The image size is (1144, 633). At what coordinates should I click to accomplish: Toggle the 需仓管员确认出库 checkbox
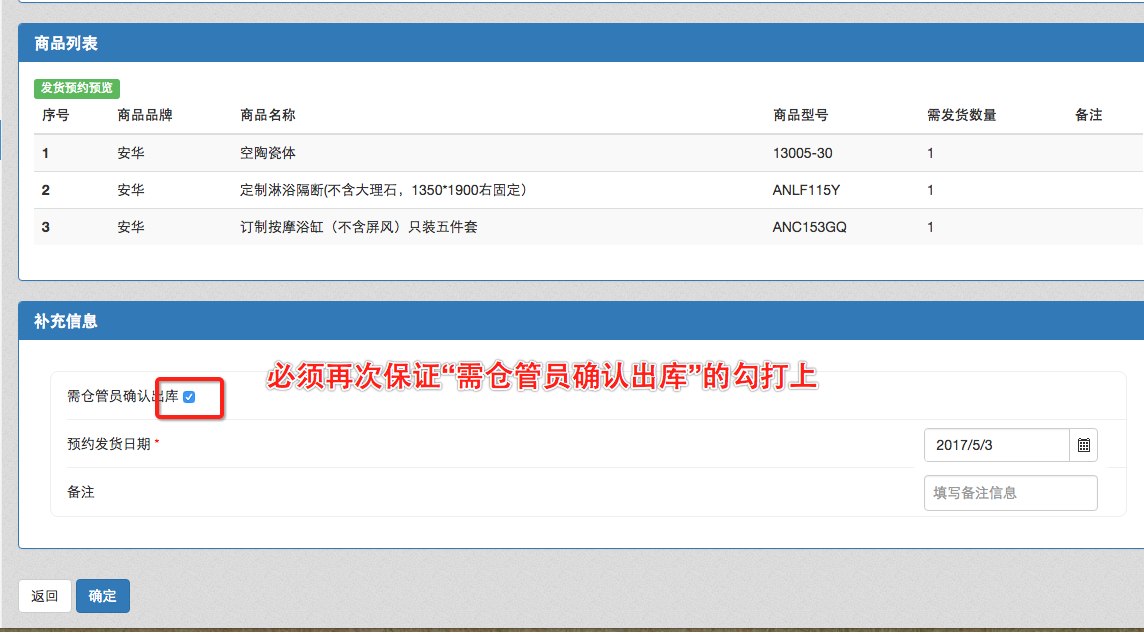(x=189, y=397)
